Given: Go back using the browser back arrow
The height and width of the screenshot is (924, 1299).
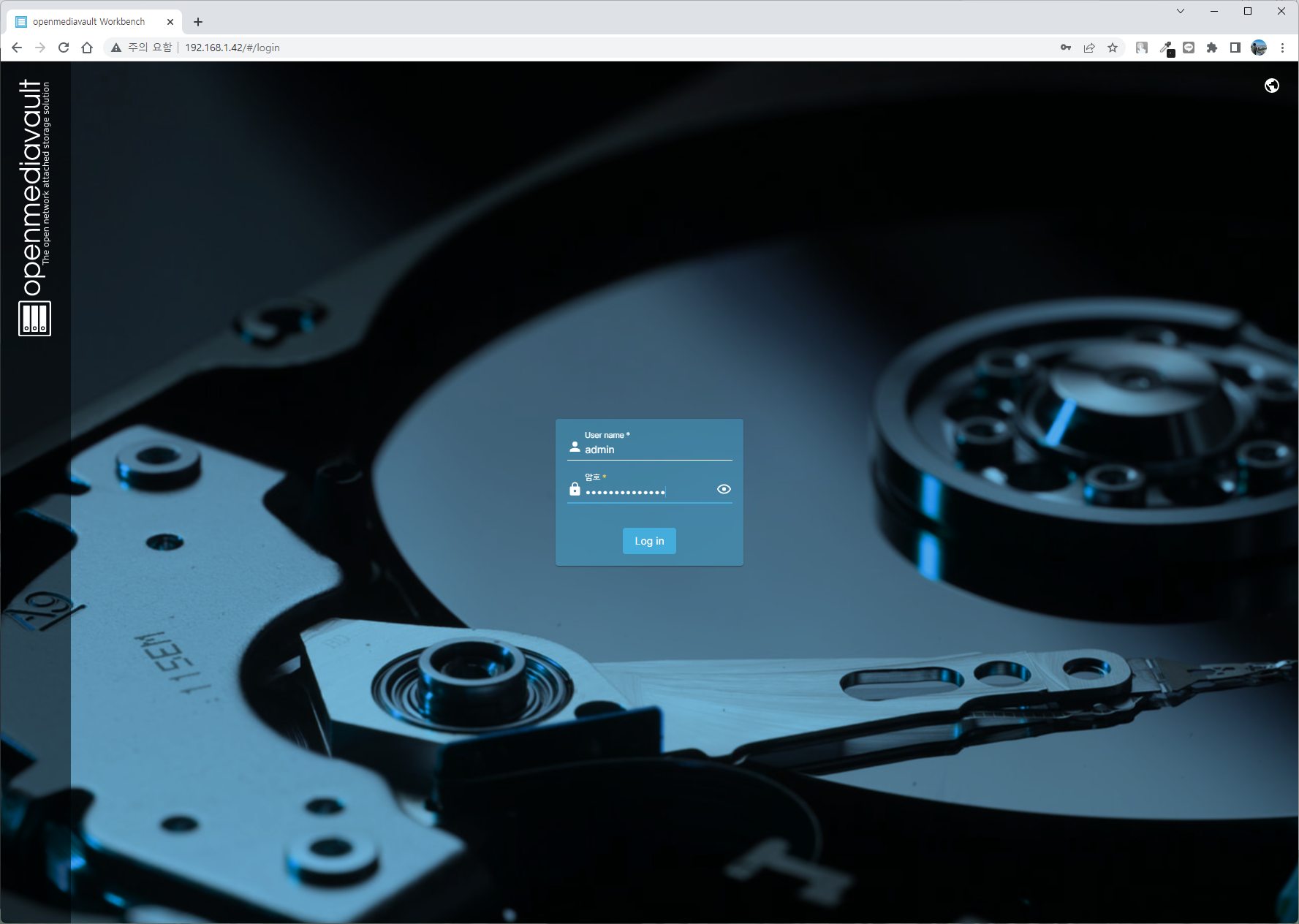Looking at the screenshot, I should click(17, 48).
